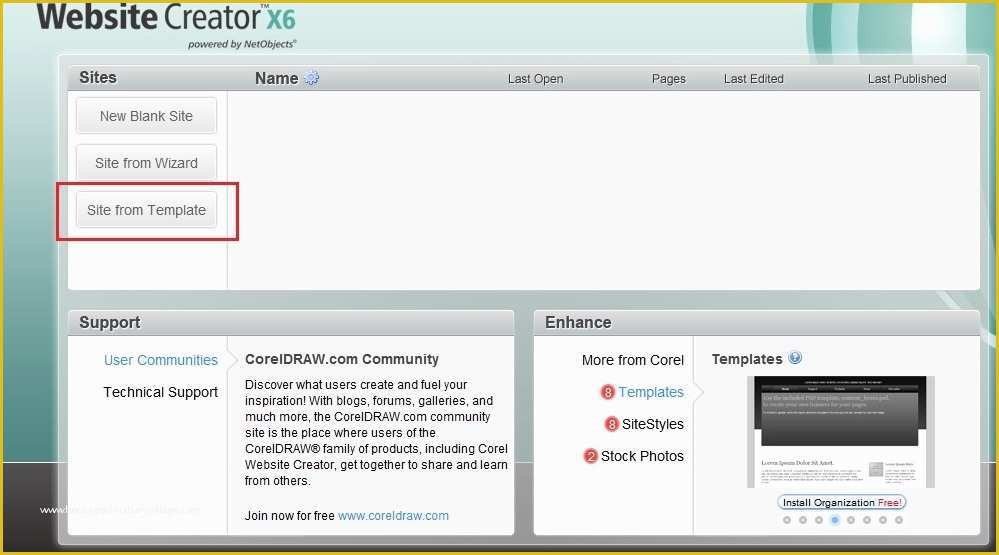Open the www.coreldraw.com link

(393, 515)
